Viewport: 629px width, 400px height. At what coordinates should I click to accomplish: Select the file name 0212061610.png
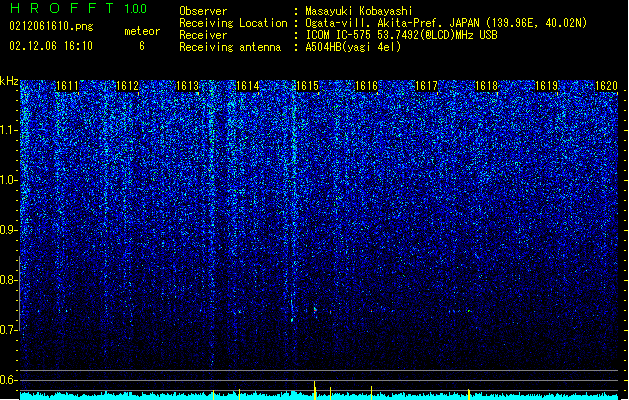(51, 26)
